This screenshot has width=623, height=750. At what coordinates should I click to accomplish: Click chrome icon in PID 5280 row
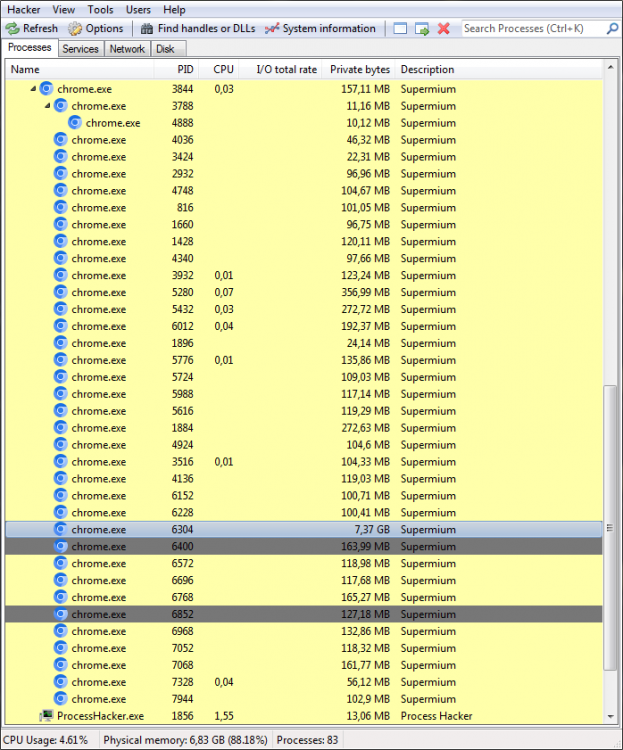pos(61,292)
